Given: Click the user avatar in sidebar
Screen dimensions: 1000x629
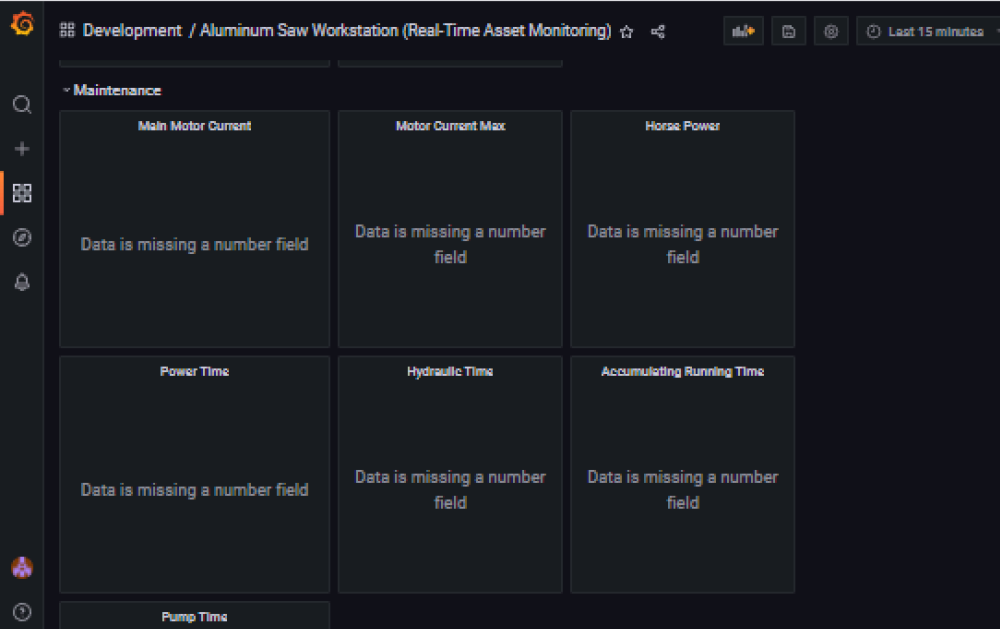Looking at the screenshot, I should pyautogui.click(x=22, y=568).
